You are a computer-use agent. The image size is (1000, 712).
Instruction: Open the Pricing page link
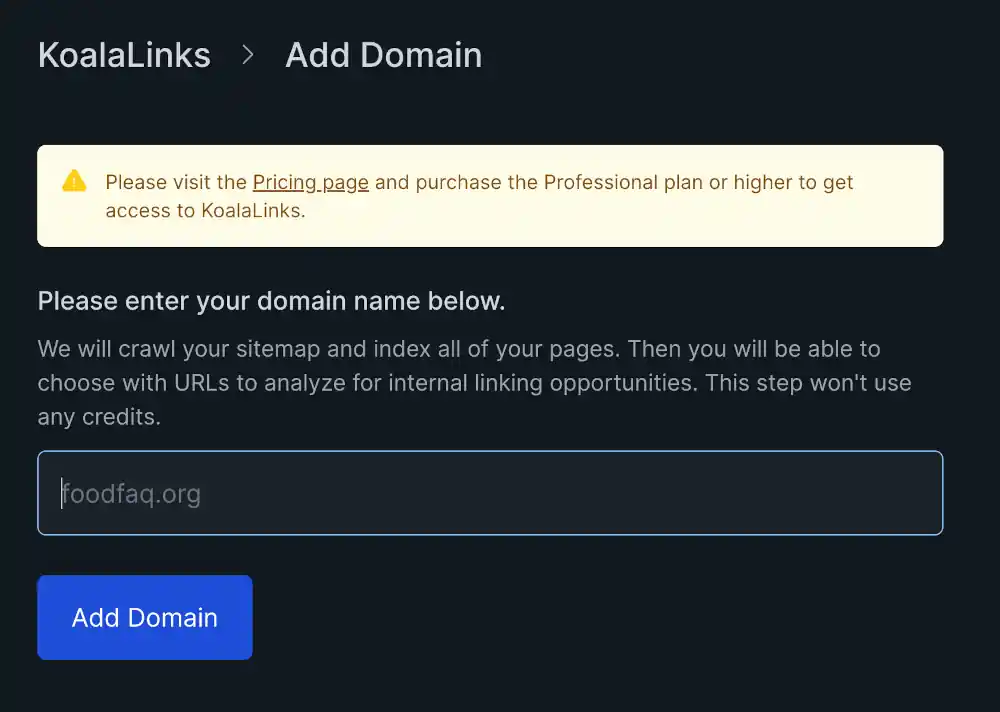tap(311, 182)
